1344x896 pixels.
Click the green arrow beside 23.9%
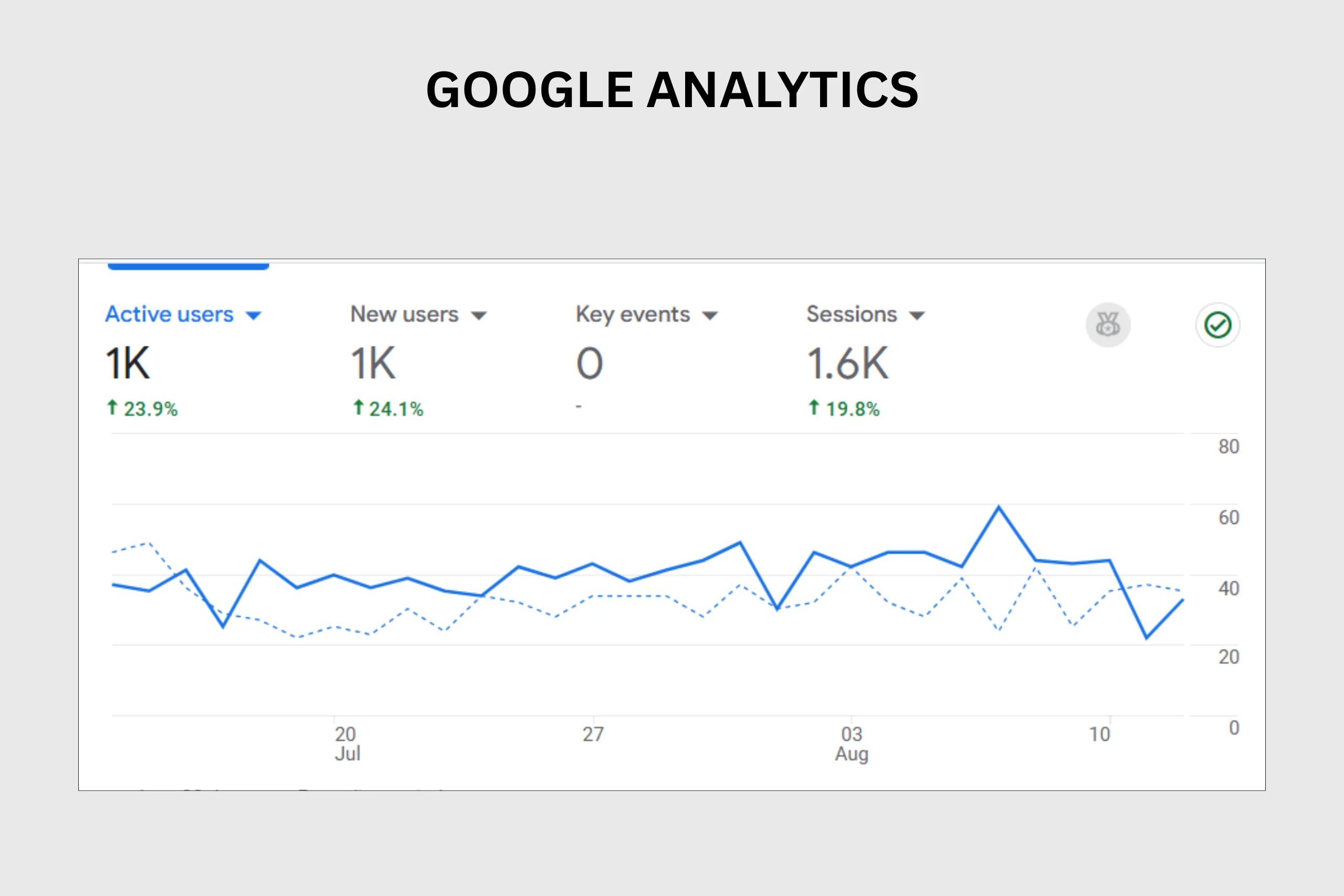pos(112,407)
